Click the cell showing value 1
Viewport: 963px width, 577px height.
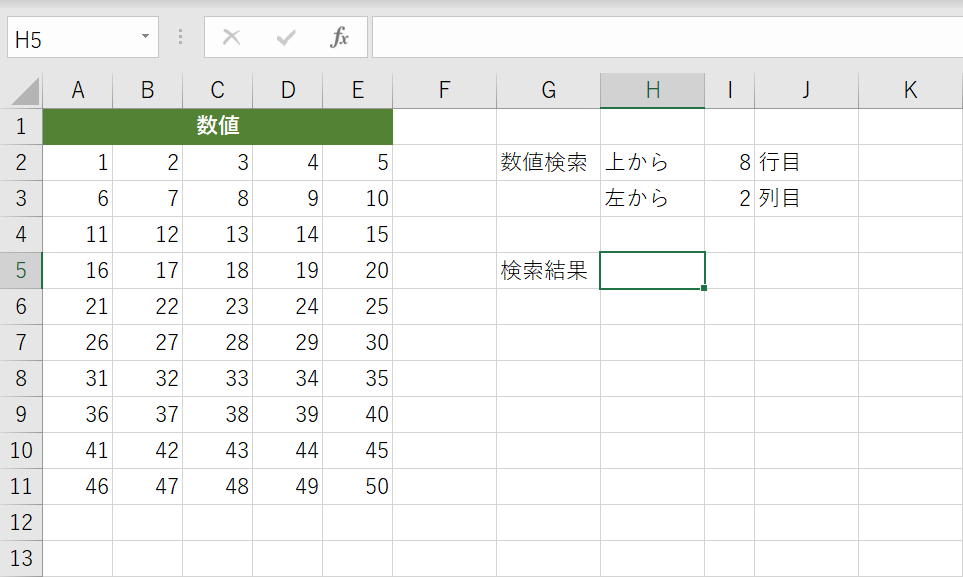78,162
